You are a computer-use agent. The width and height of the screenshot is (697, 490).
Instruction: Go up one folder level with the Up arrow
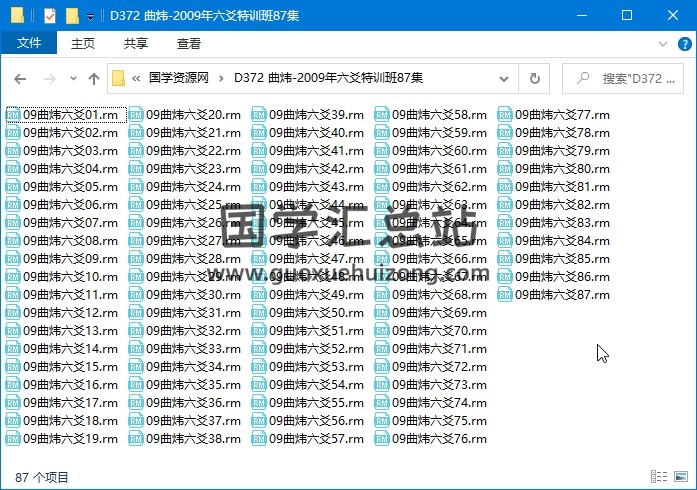pos(93,78)
